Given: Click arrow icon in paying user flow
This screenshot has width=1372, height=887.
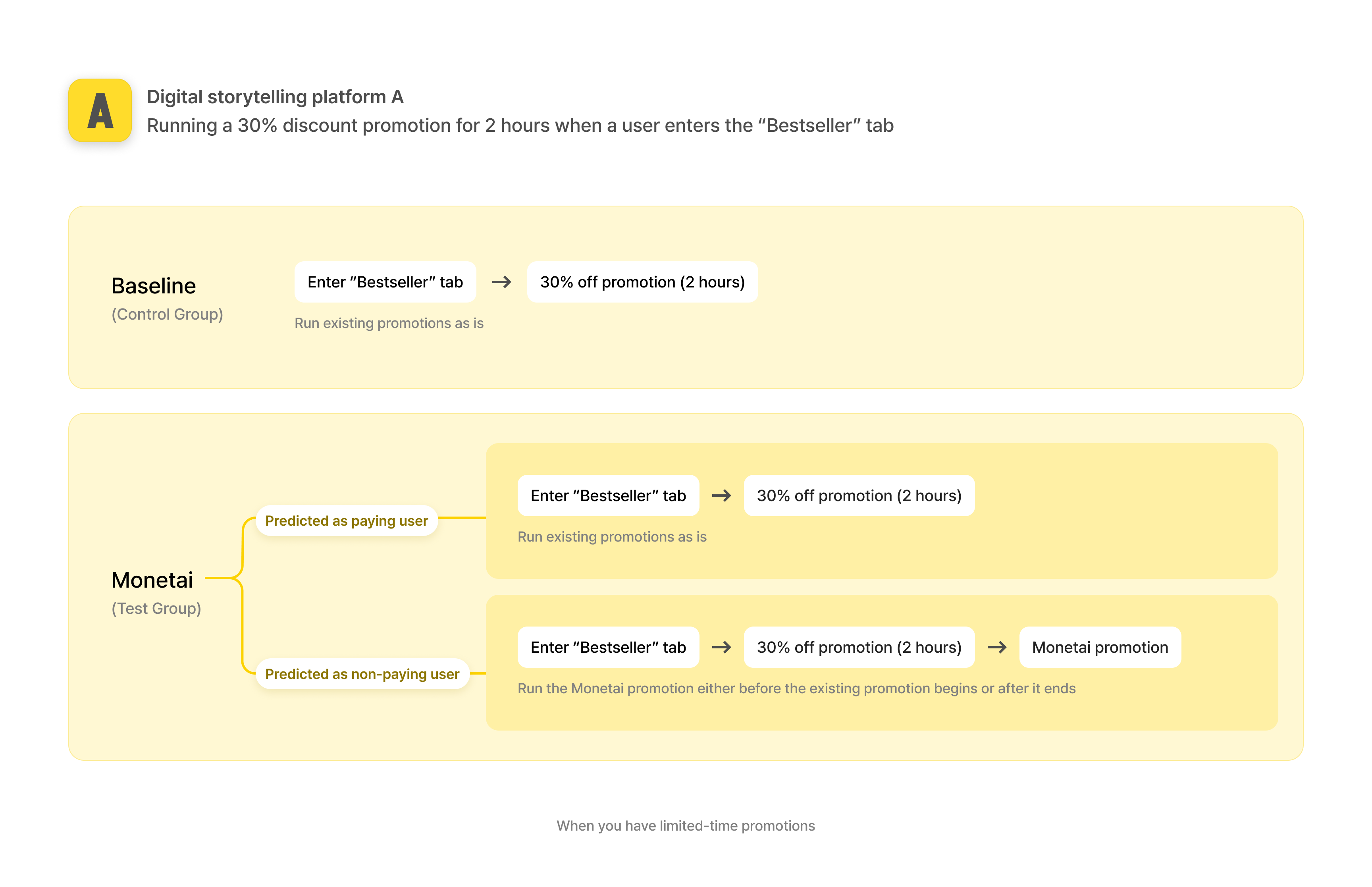Looking at the screenshot, I should click(x=721, y=496).
